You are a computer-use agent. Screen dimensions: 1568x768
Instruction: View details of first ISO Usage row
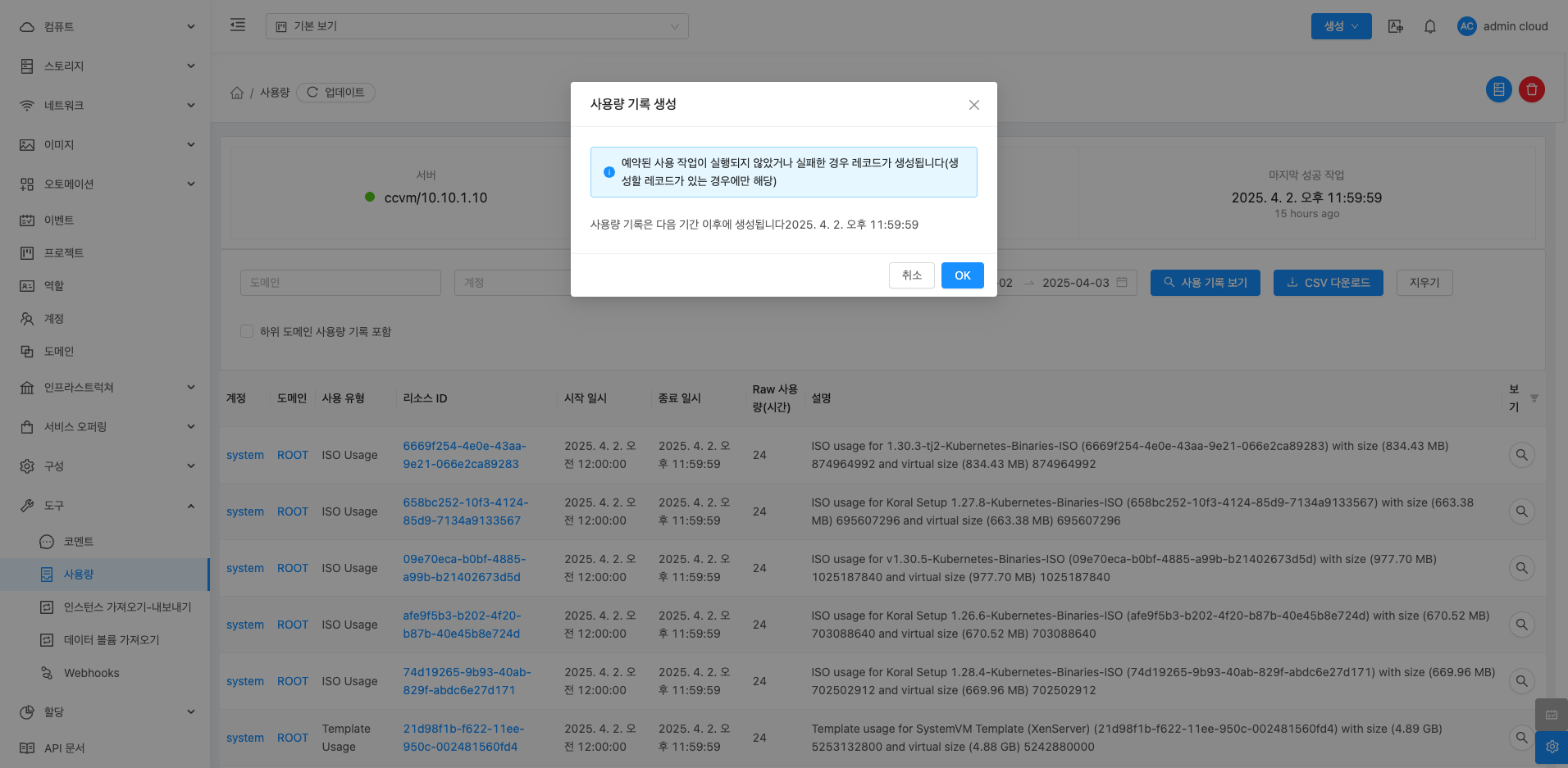[1521, 455]
